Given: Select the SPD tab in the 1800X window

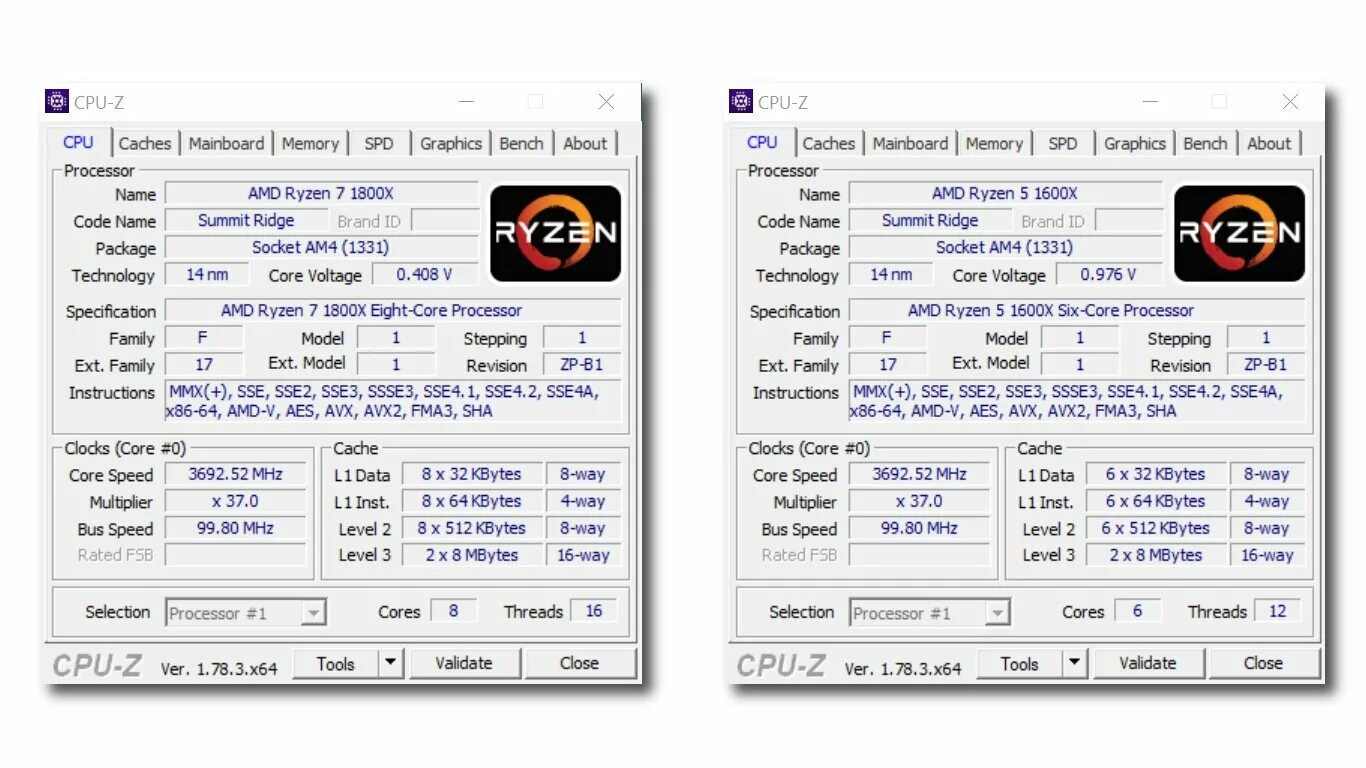Looking at the screenshot, I should click(x=379, y=143).
